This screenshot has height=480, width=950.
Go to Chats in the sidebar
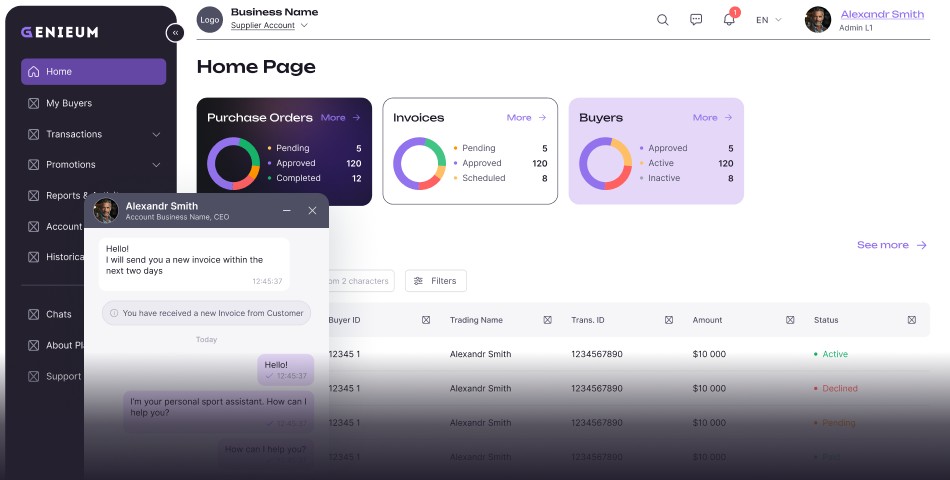pos(58,314)
